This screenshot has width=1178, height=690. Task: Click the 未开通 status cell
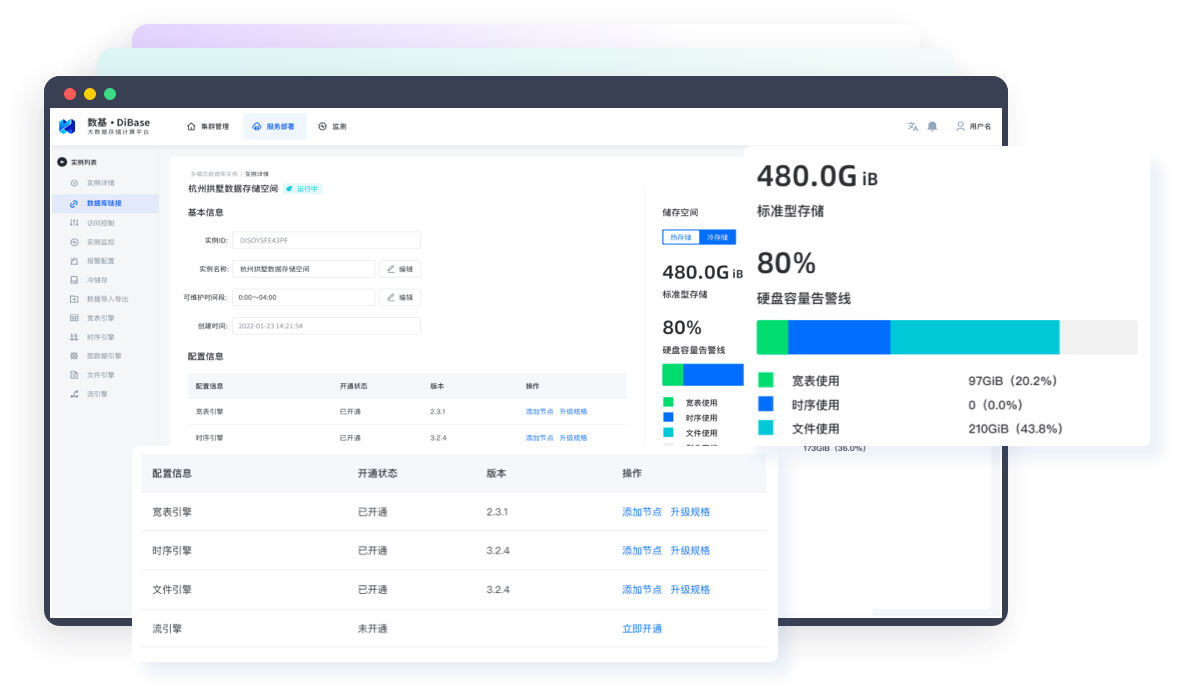[x=373, y=628]
